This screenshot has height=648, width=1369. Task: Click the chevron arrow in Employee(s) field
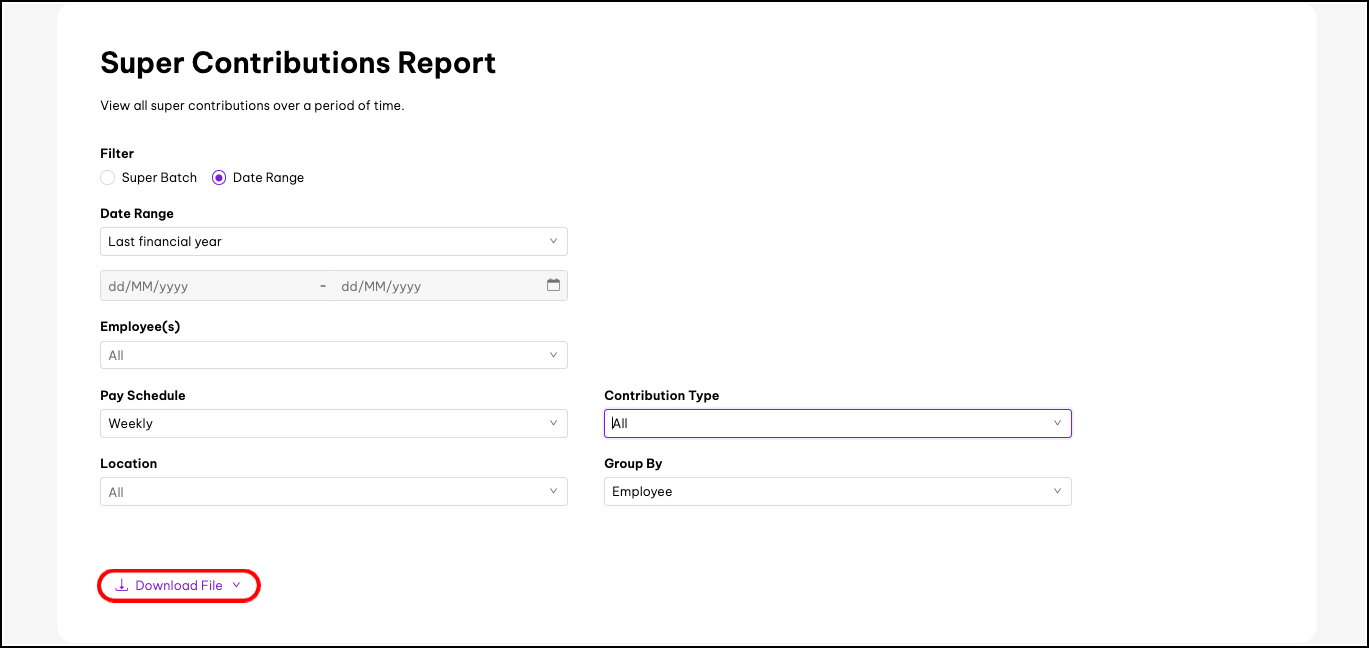[x=553, y=355]
